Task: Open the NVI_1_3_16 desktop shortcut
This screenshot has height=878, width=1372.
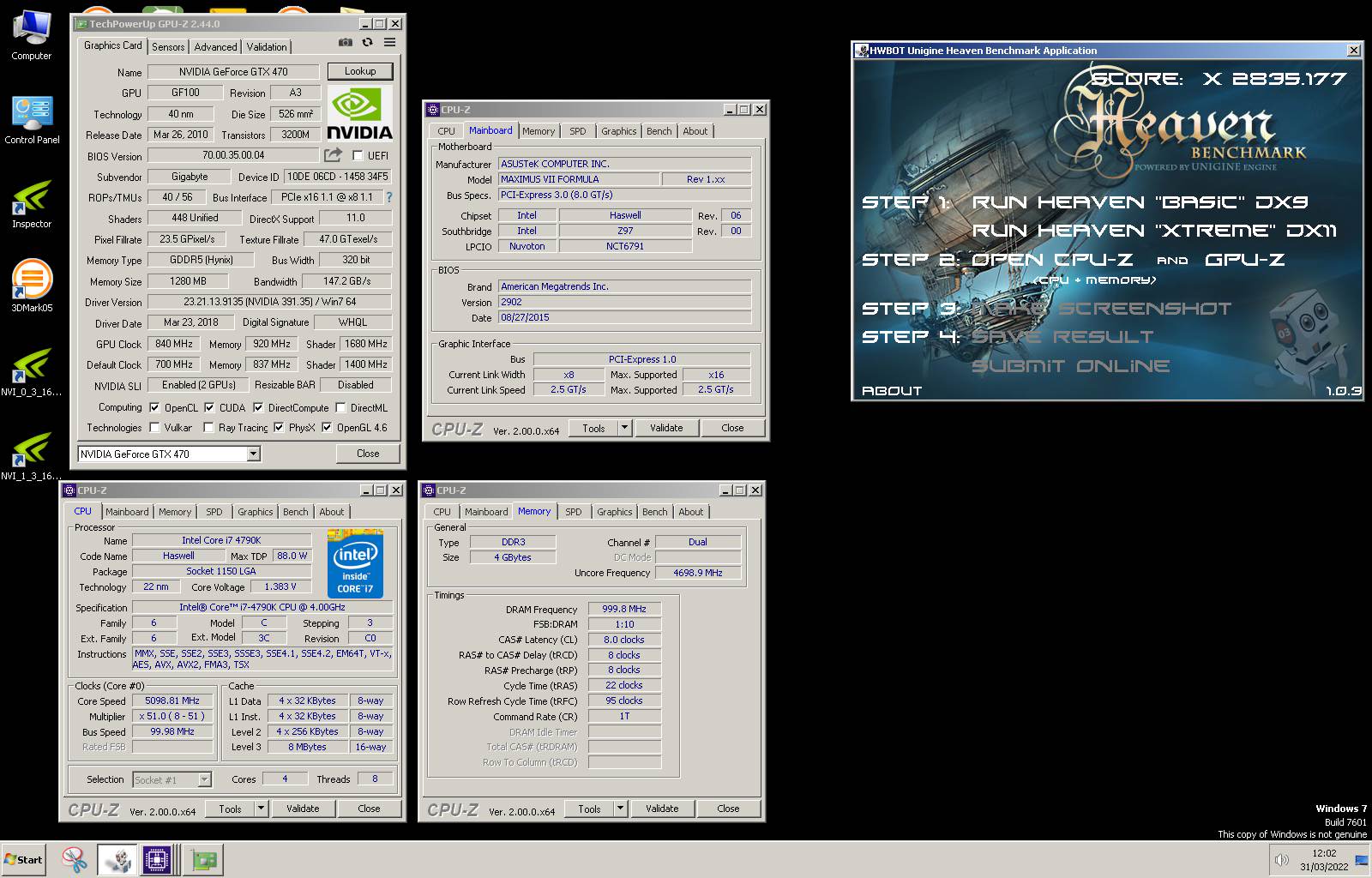Action: [31, 454]
